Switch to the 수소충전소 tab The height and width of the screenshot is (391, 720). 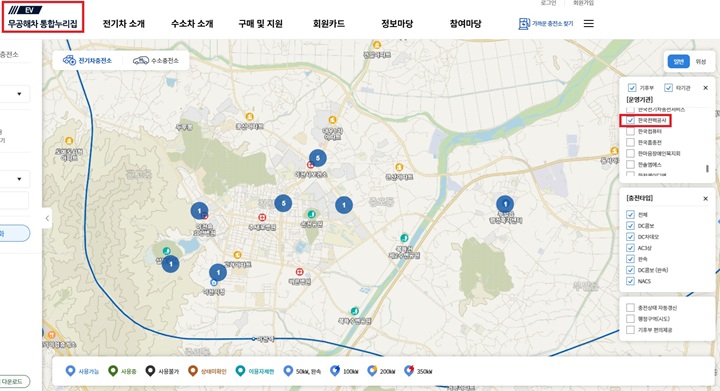[156, 61]
